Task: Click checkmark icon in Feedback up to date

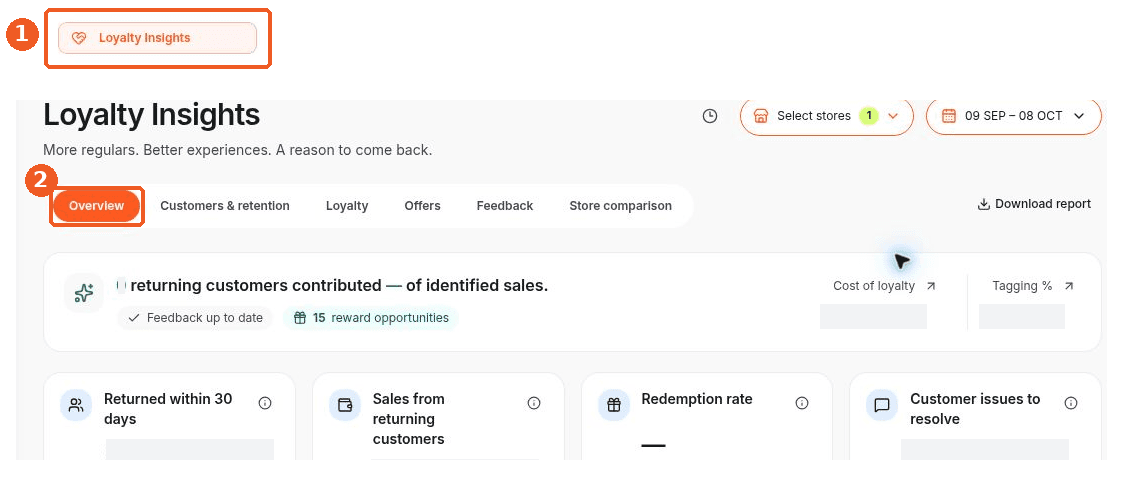Action: click(x=134, y=318)
